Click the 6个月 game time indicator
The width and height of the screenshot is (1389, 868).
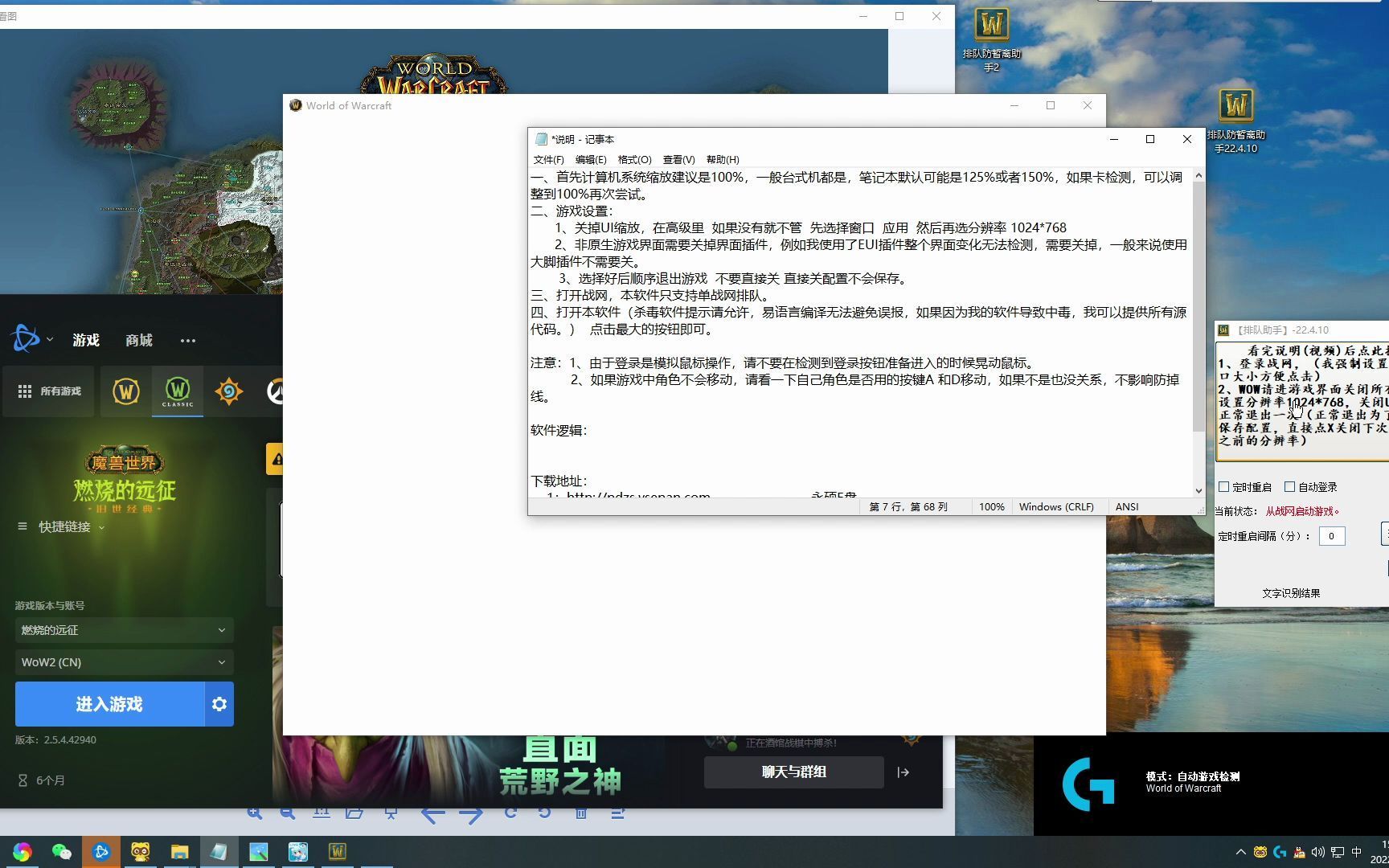click(x=42, y=780)
